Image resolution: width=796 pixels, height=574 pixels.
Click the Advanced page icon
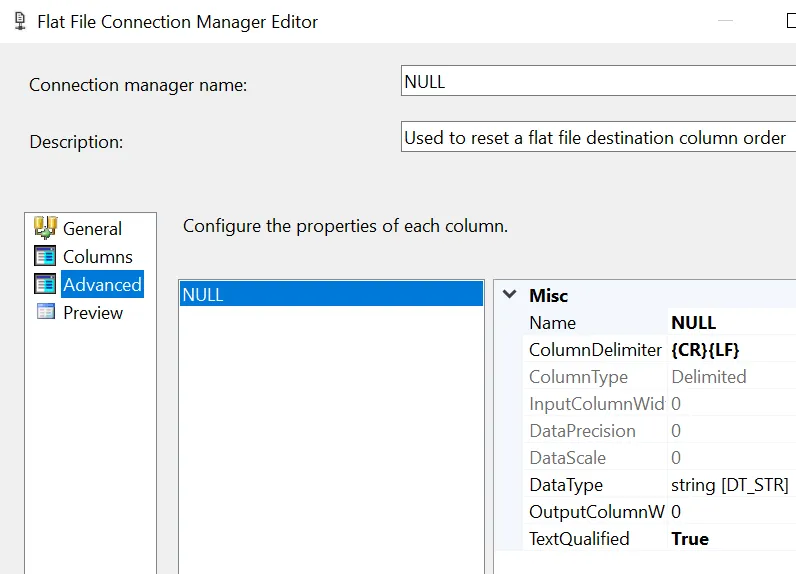point(45,284)
